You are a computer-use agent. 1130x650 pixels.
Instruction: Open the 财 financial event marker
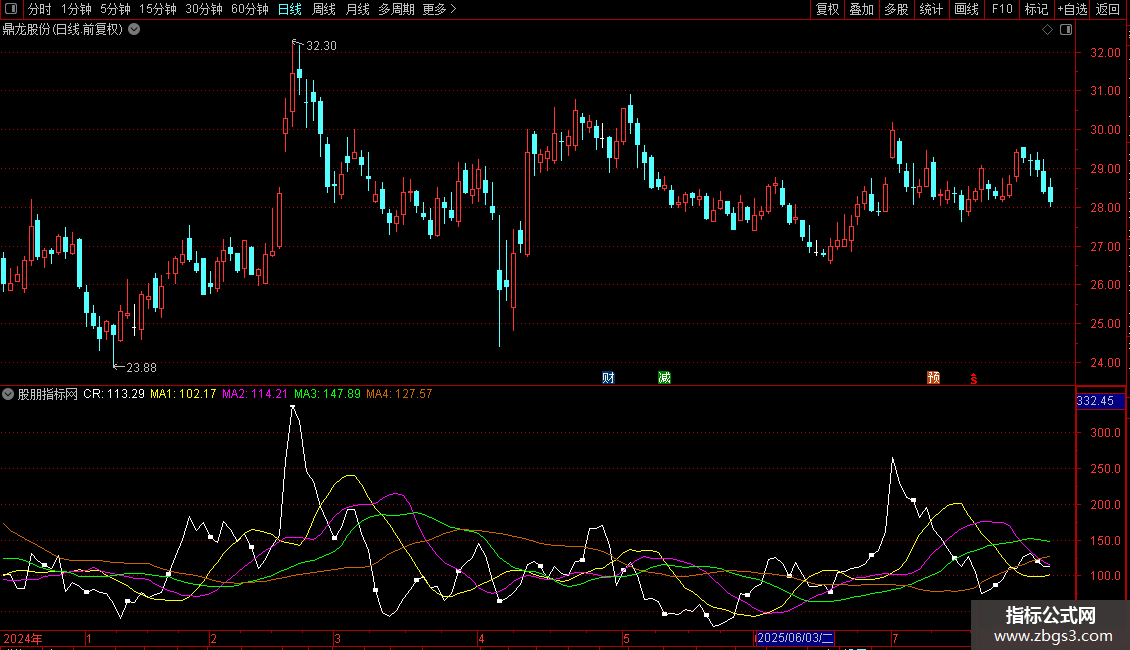coord(608,378)
